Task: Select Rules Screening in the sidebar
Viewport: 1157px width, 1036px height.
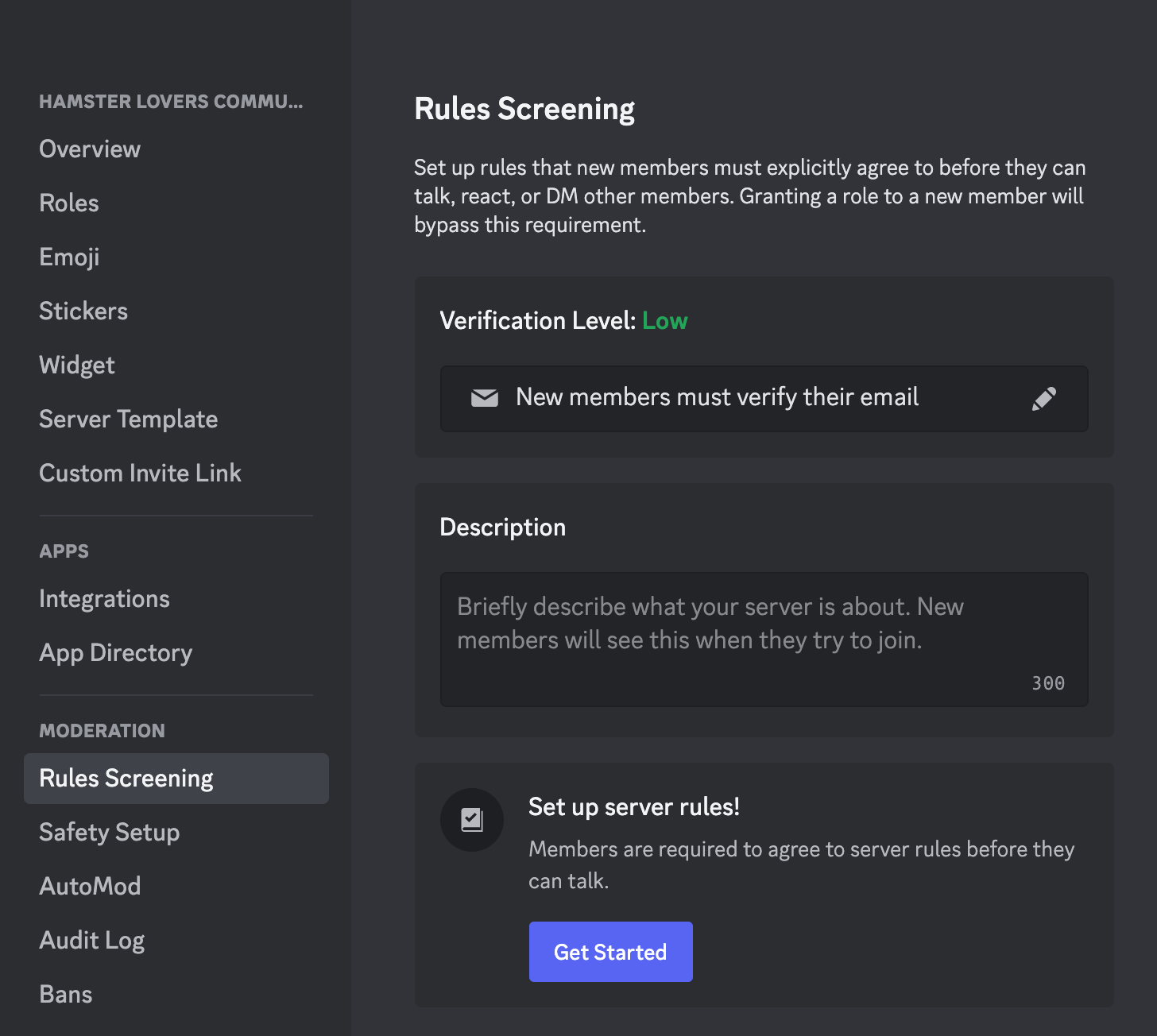Action: click(126, 779)
